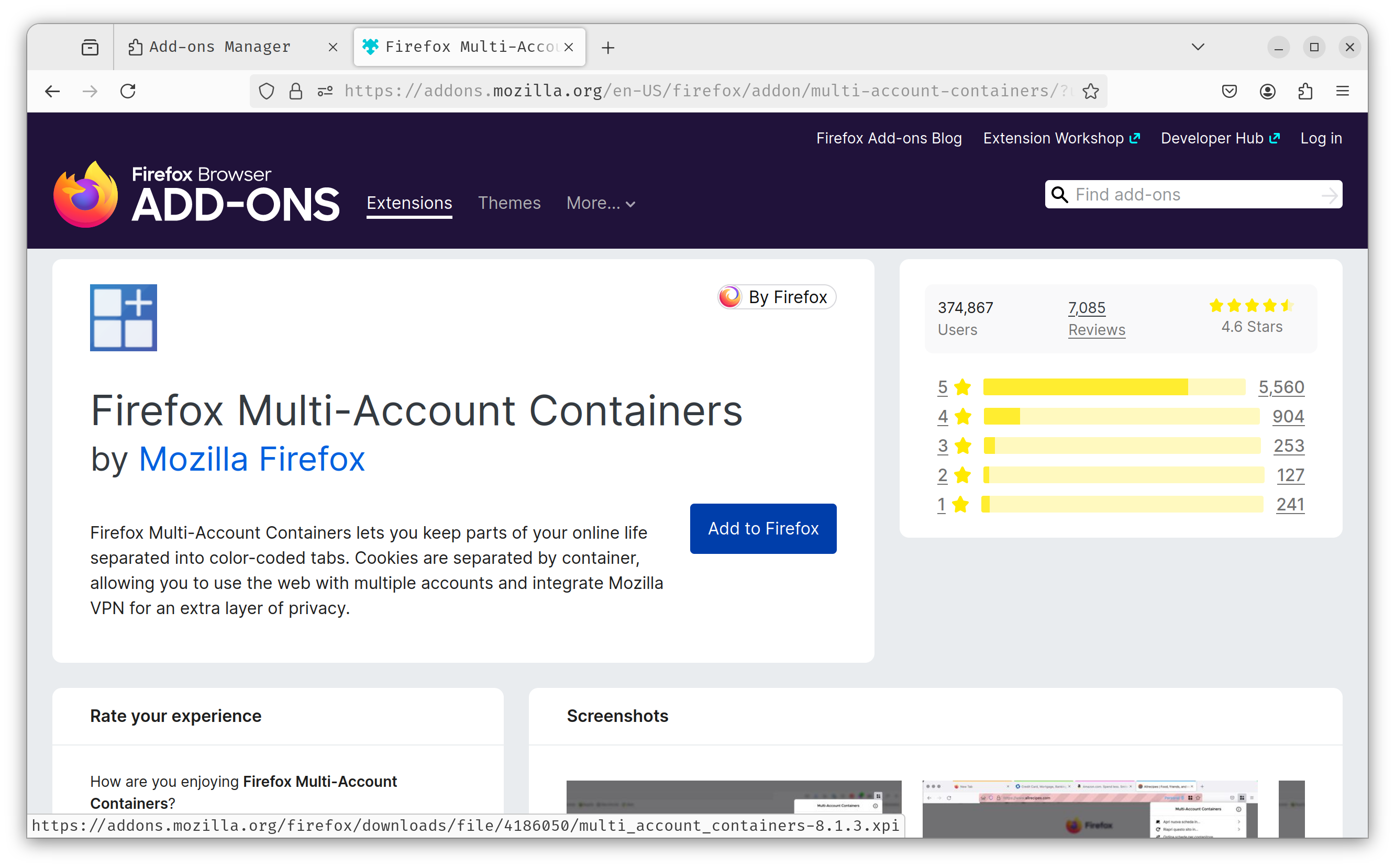Open a new tab with the plus button
This screenshot has width=1395, height=868.
point(608,48)
